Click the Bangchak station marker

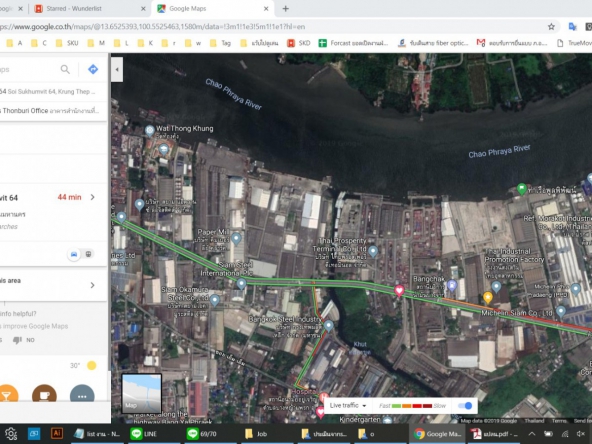[452, 285]
